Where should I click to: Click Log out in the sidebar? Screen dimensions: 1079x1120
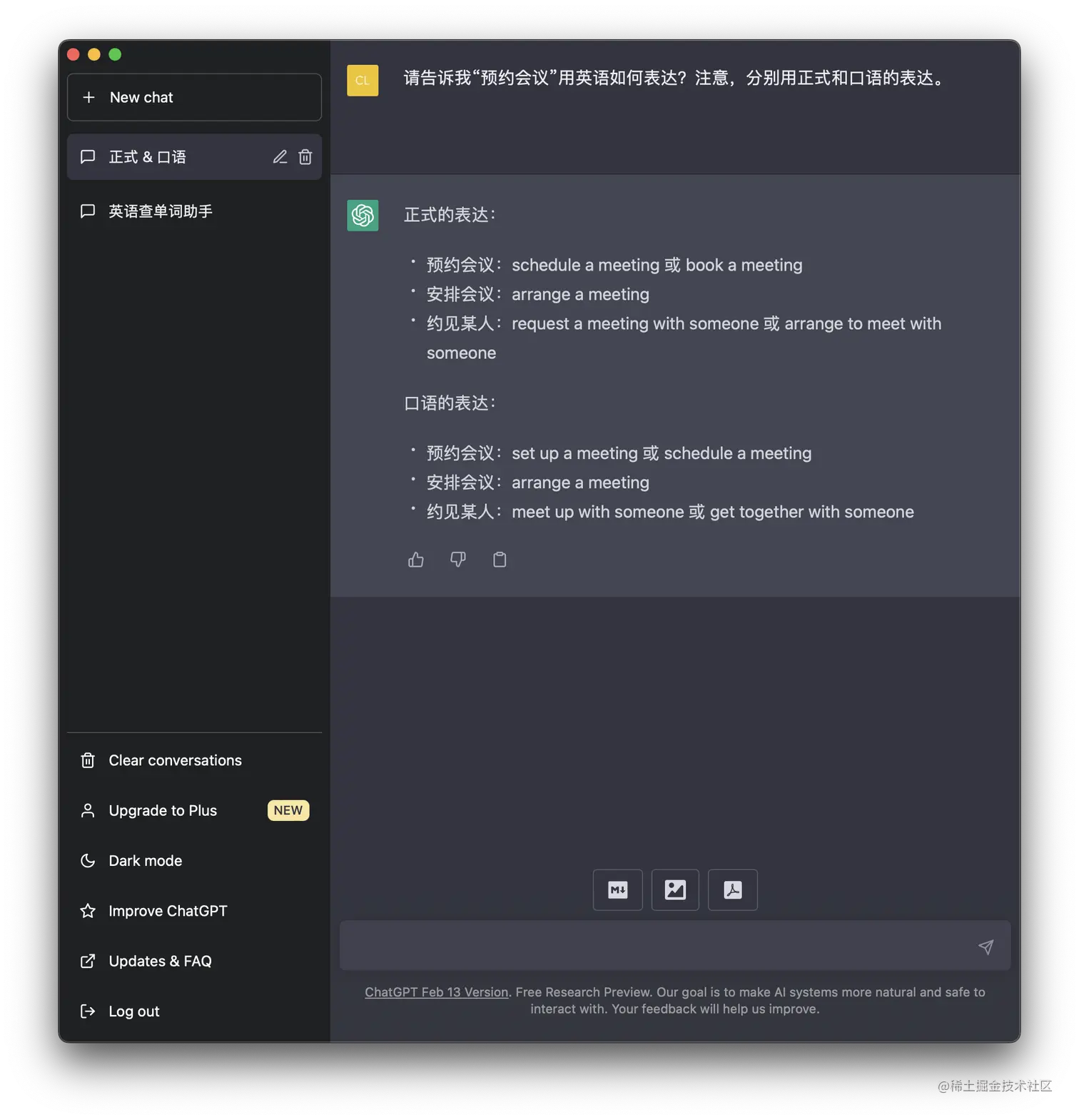(x=194, y=1011)
